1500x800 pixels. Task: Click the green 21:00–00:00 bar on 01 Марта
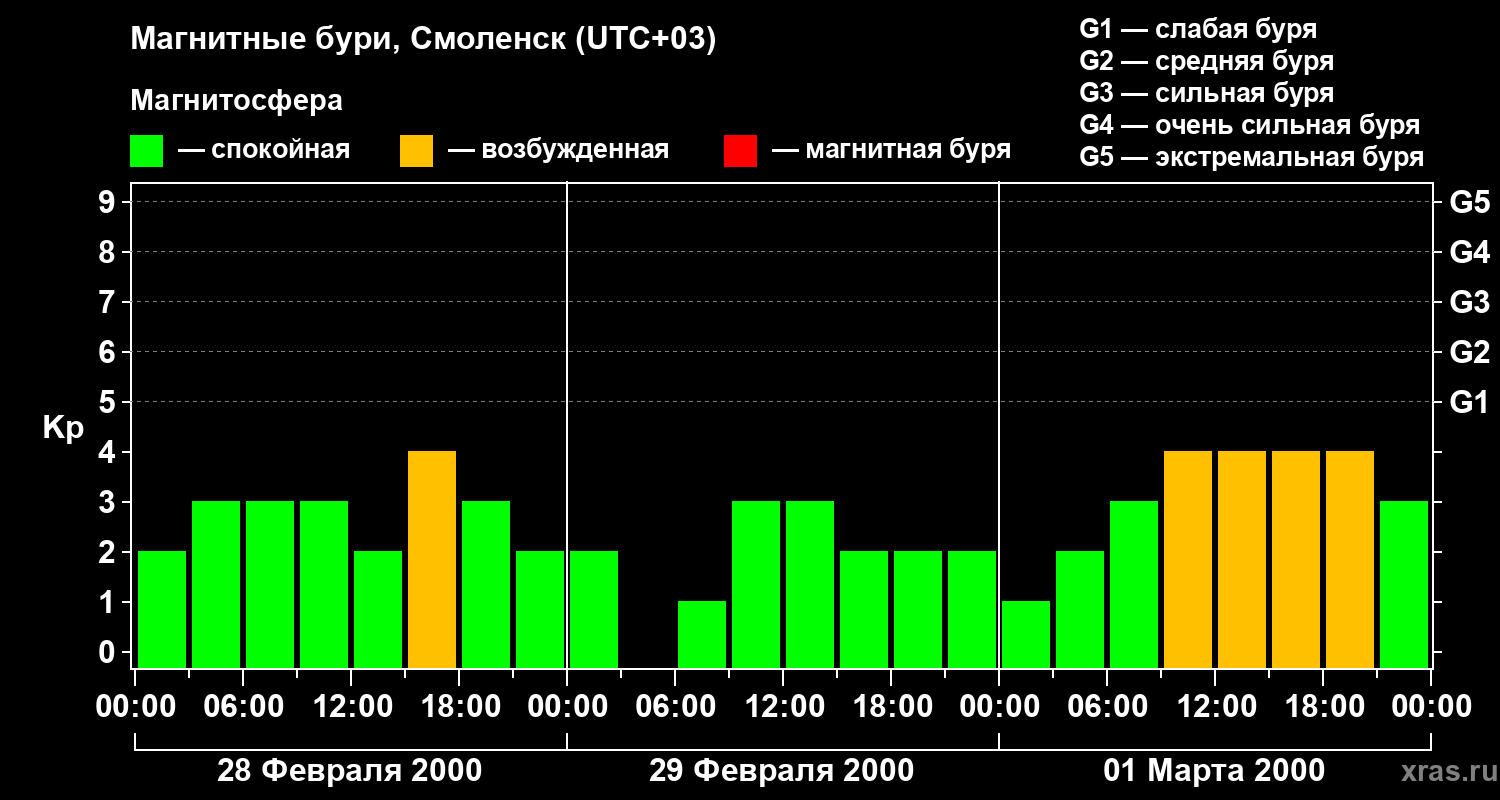click(x=1404, y=584)
